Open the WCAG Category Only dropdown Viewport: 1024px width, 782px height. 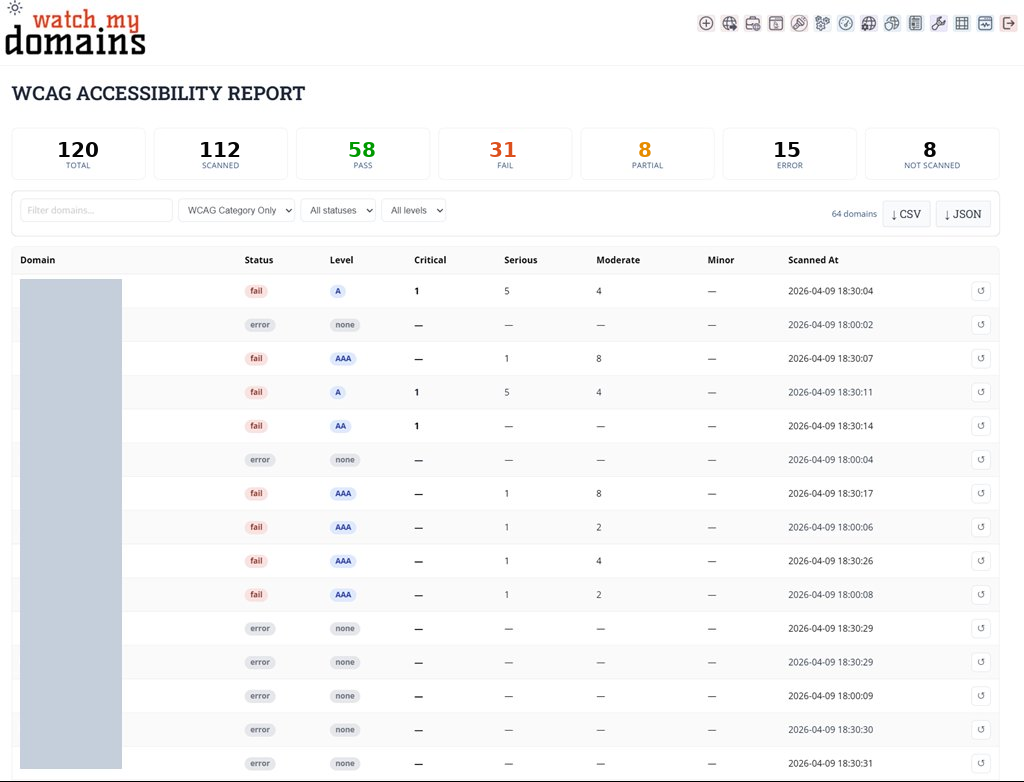tap(236, 210)
